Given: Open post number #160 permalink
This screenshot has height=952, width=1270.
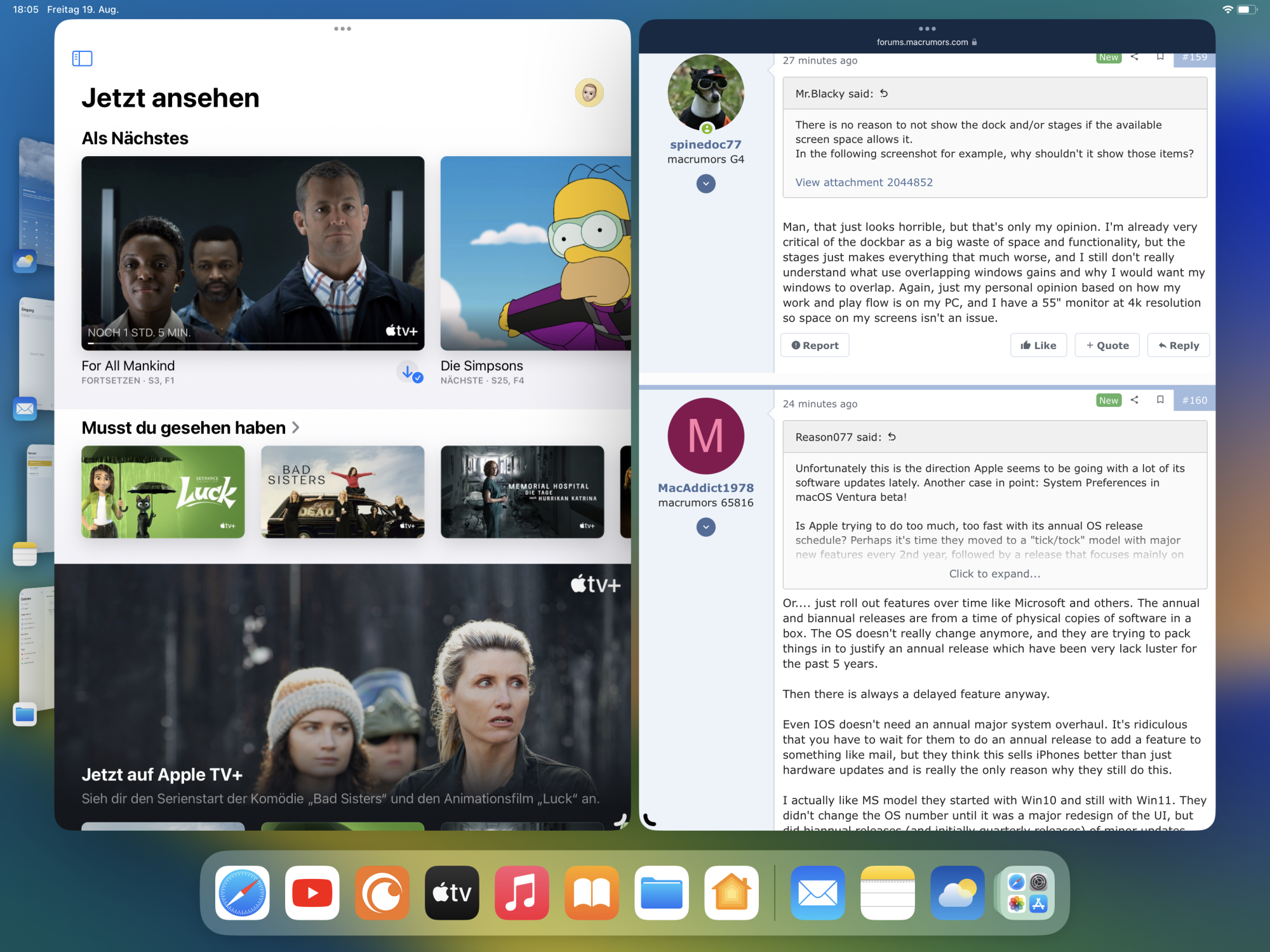Looking at the screenshot, I should tap(1194, 400).
